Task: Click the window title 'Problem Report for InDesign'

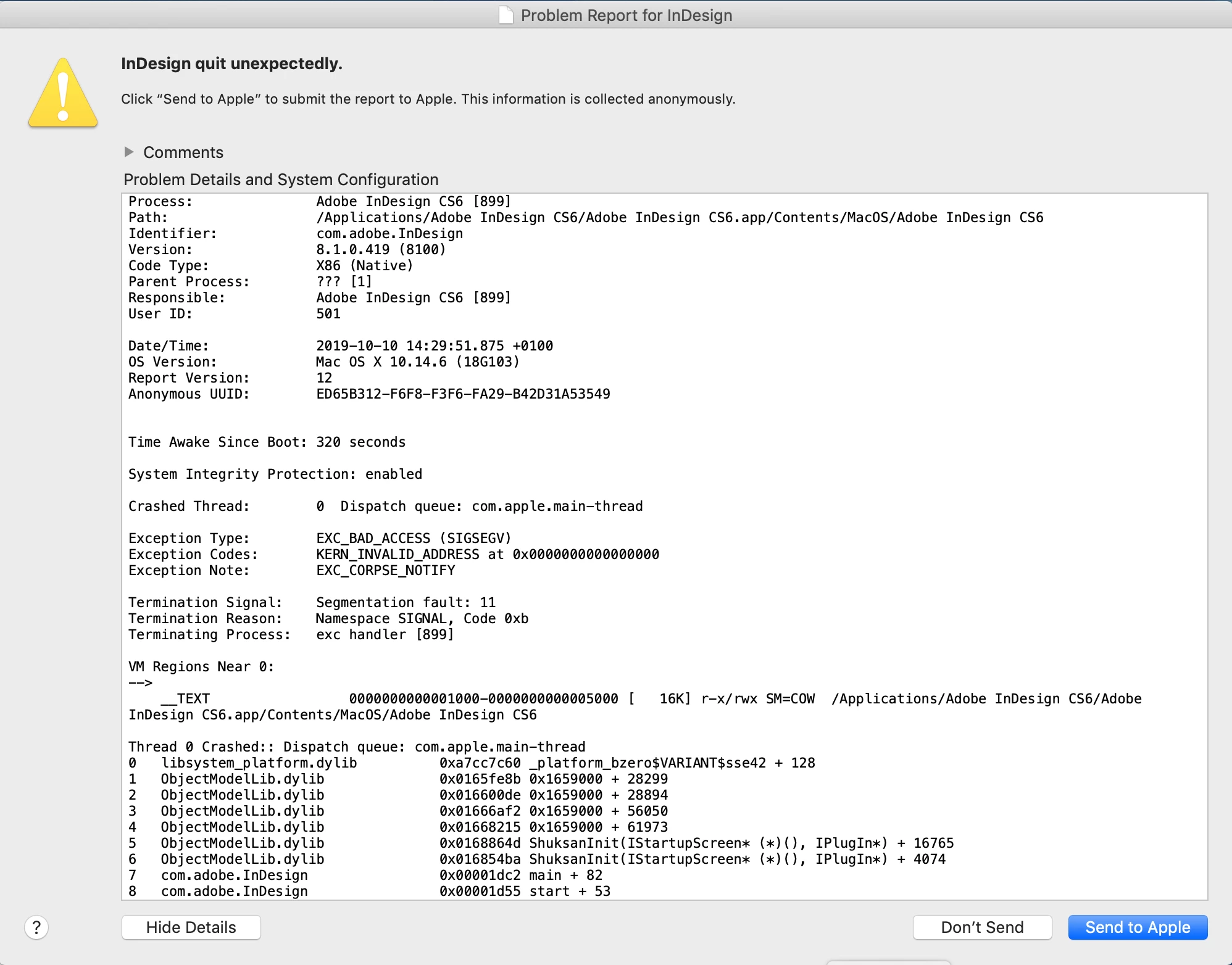Action: pyautogui.click(x=626, y=15)
